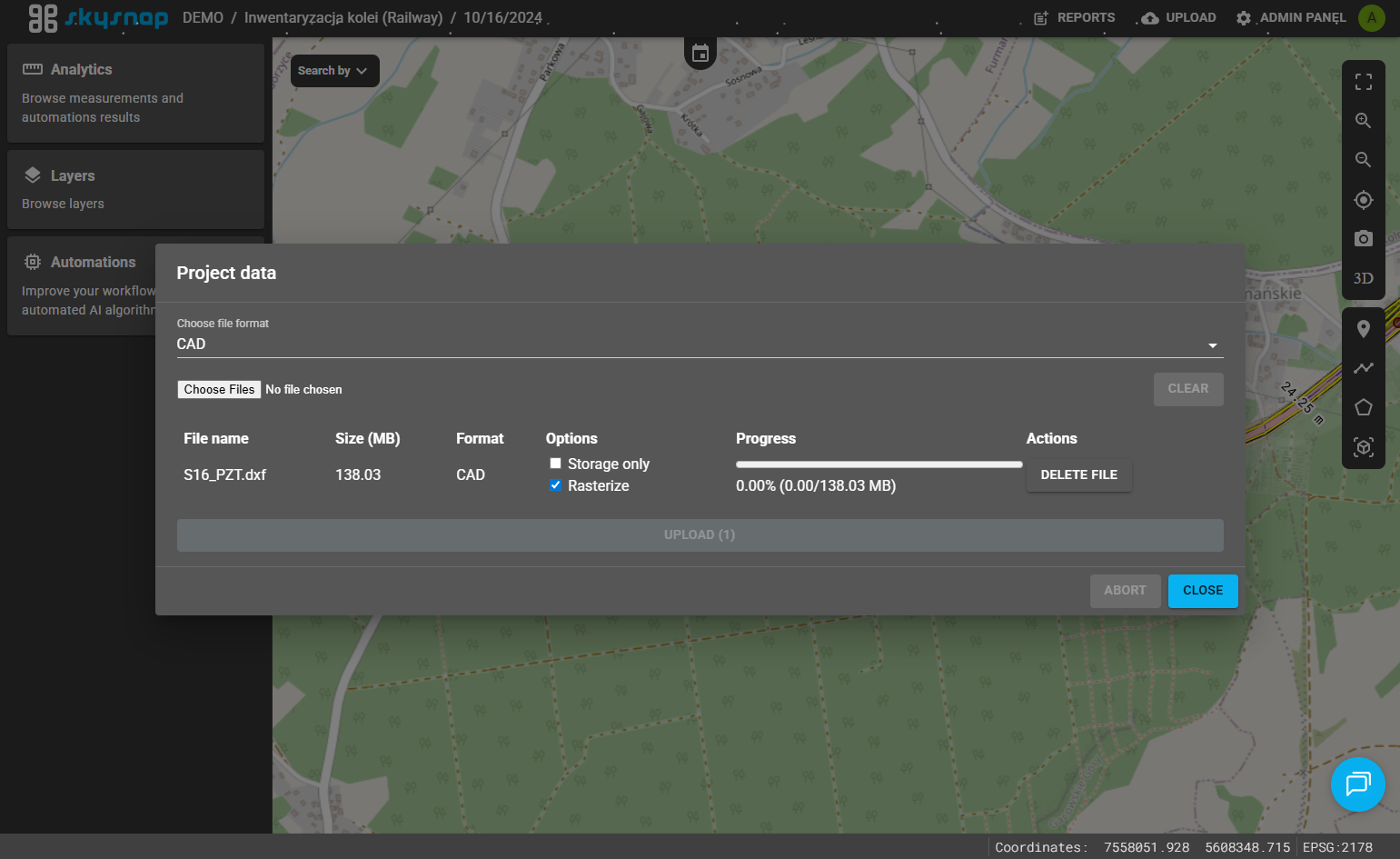
Task: Click the Clear button
Action: tap(1188, 389)
